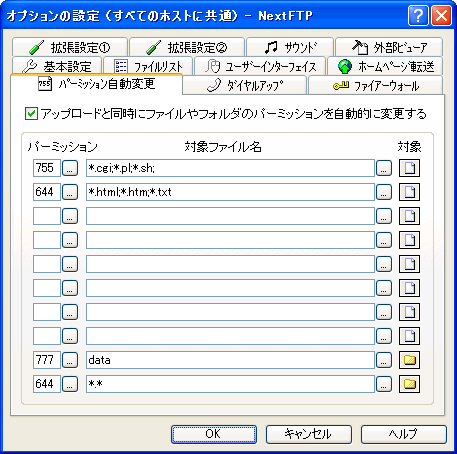Click the file target icon in the third row
Screen dimensions: 457x454
click(x=409, y=216)
